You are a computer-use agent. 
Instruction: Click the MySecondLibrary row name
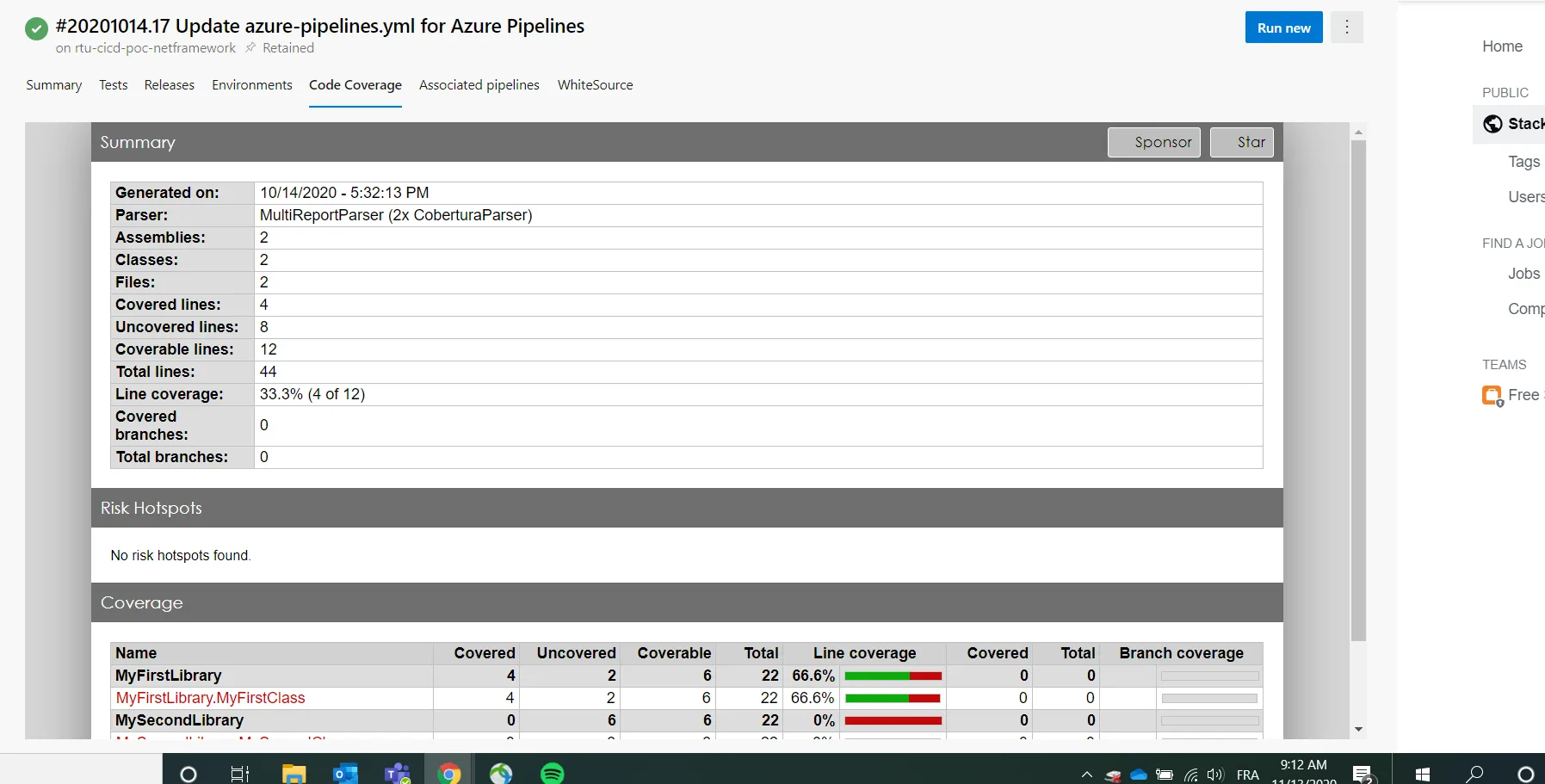tap(180, 720)
